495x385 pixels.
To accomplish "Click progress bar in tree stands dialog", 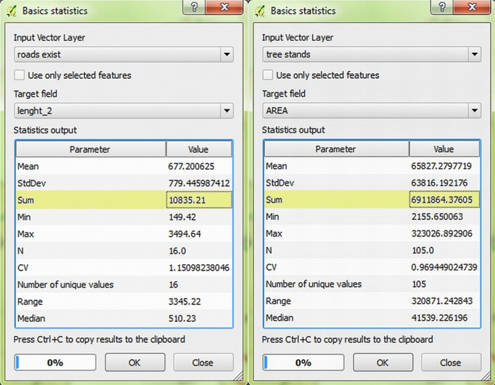I will click(303, 362).
